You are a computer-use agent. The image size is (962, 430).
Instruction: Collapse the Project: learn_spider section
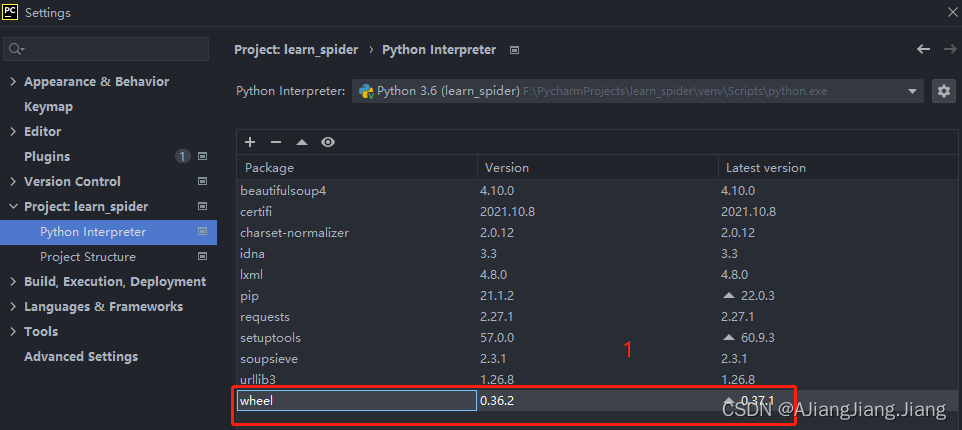tap(12, 207)
